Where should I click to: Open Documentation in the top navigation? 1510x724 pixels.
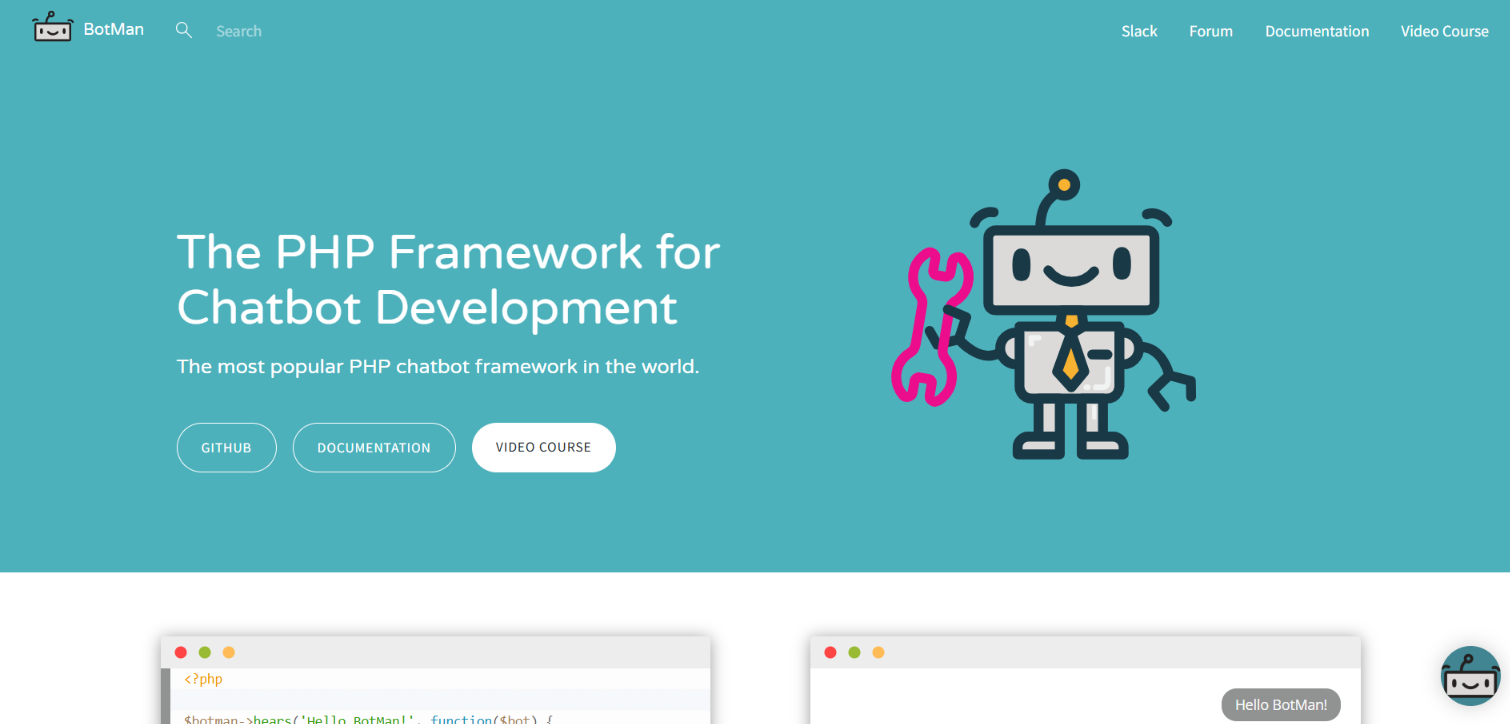coord(1317,31)
